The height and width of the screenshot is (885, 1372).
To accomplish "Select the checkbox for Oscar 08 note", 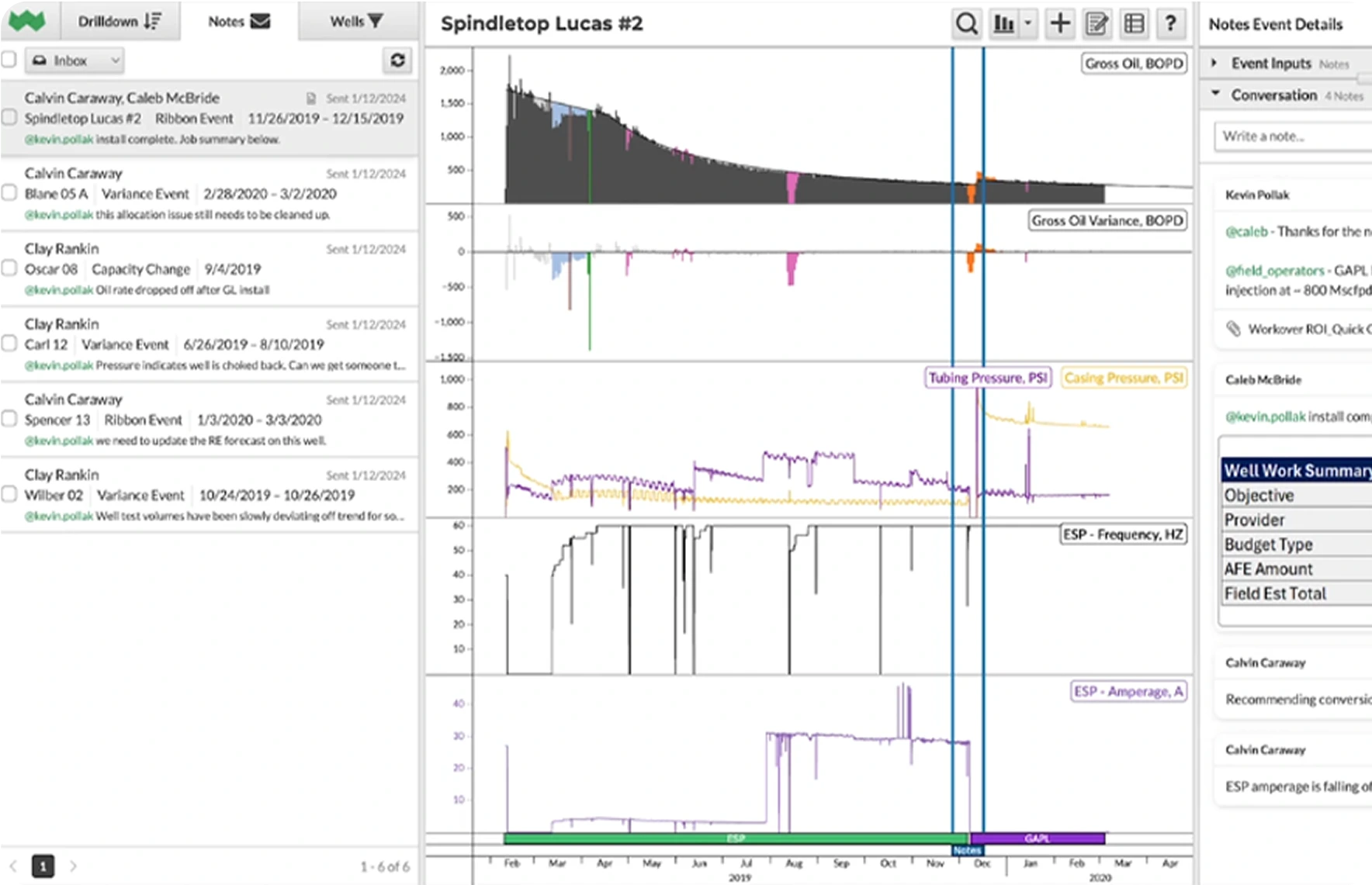I will (x=9, y=268).
